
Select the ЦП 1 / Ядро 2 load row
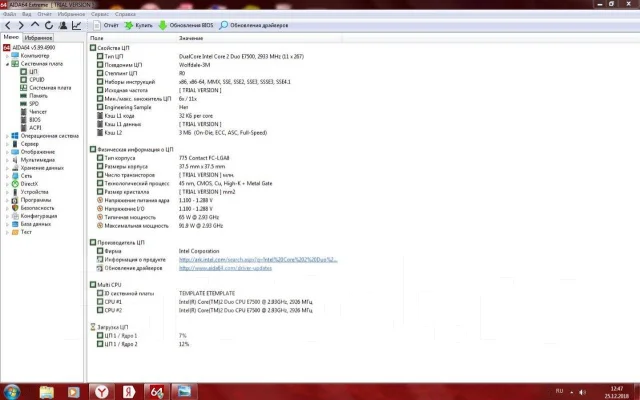(x=143, y=344)
